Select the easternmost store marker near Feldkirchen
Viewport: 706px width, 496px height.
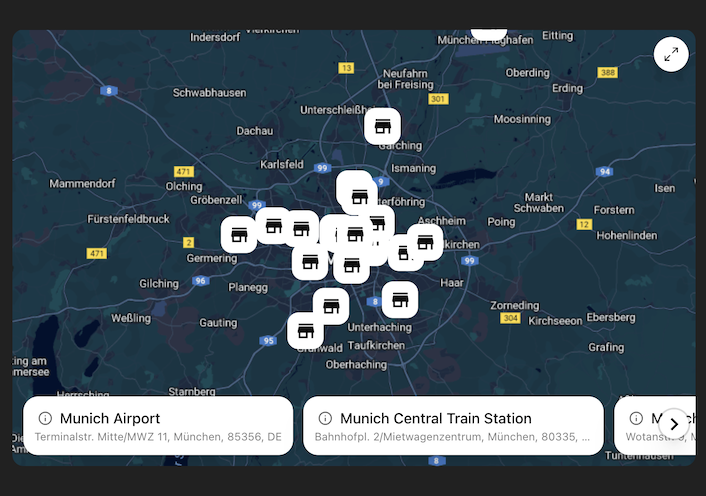(425, 242)
